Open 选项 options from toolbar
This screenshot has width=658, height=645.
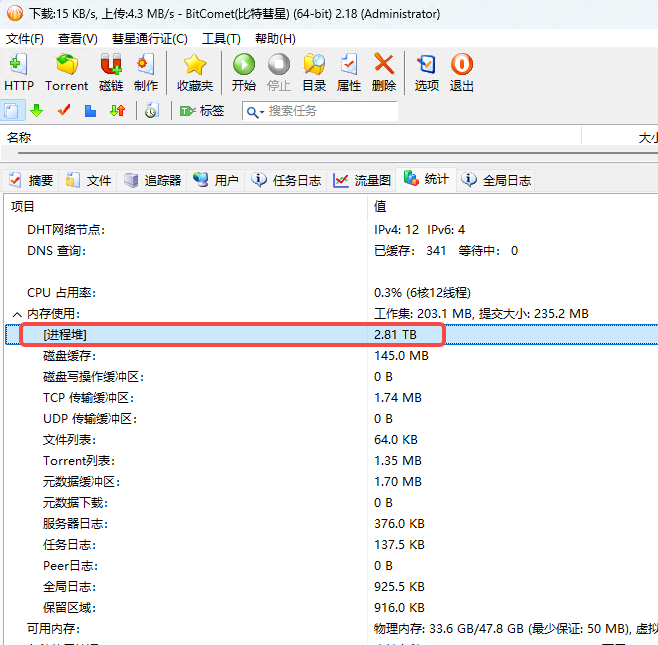[427, 72]
